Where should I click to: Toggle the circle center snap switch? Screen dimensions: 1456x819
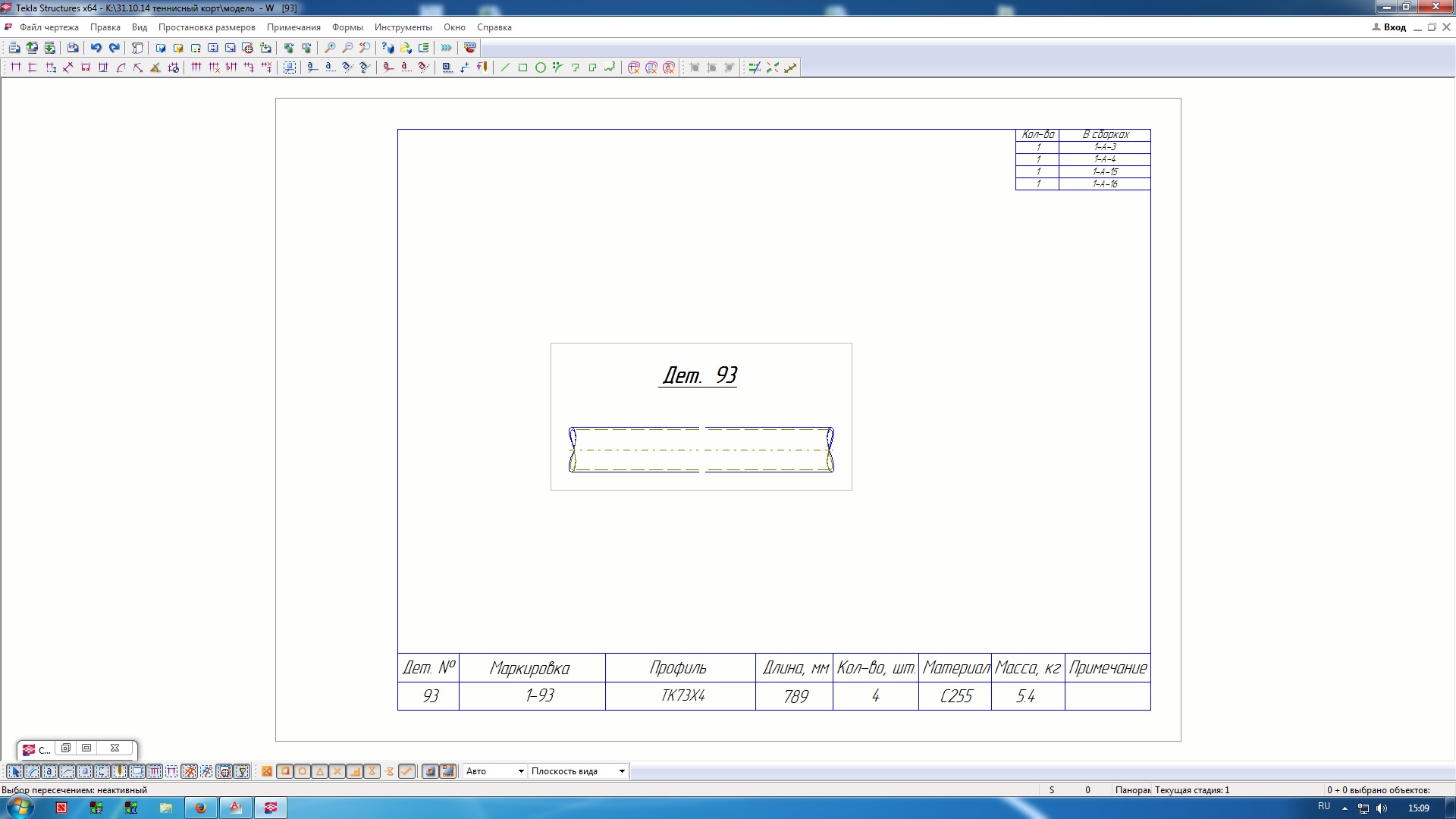tap(302, 771)
